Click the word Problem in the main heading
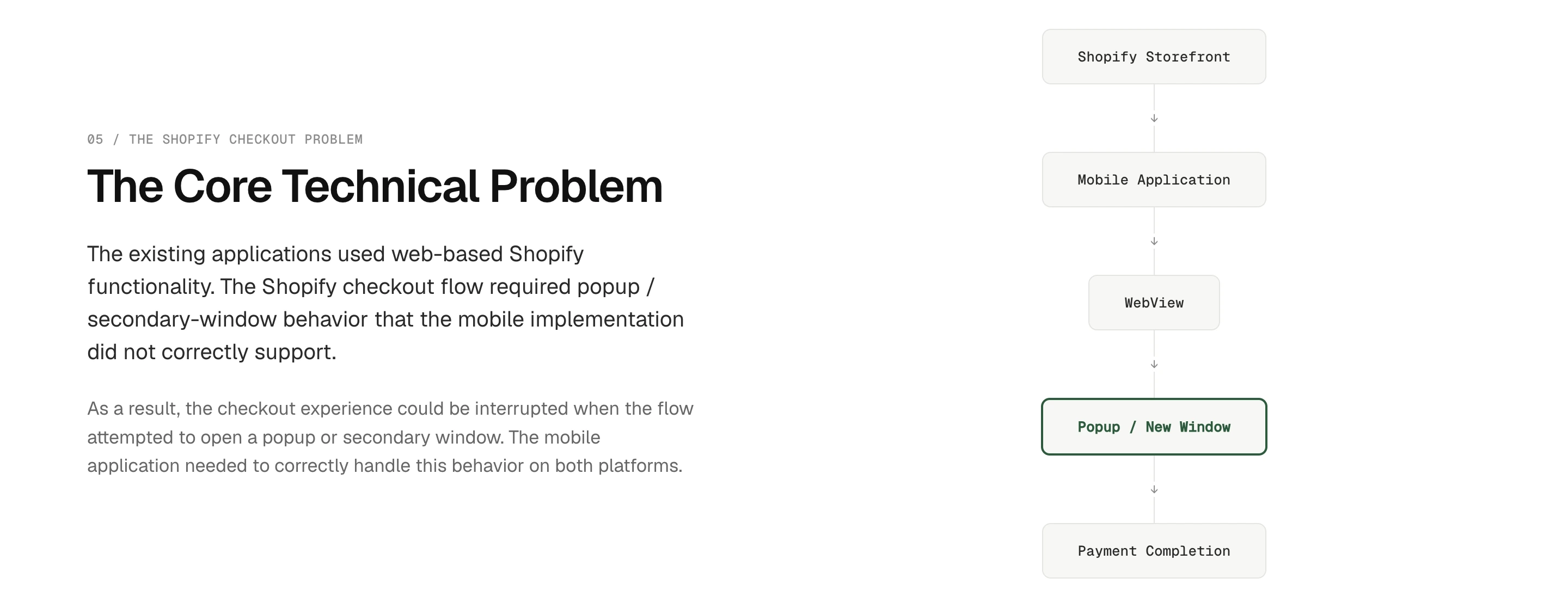The image size is (1568, 615). (x=576, y=186)
